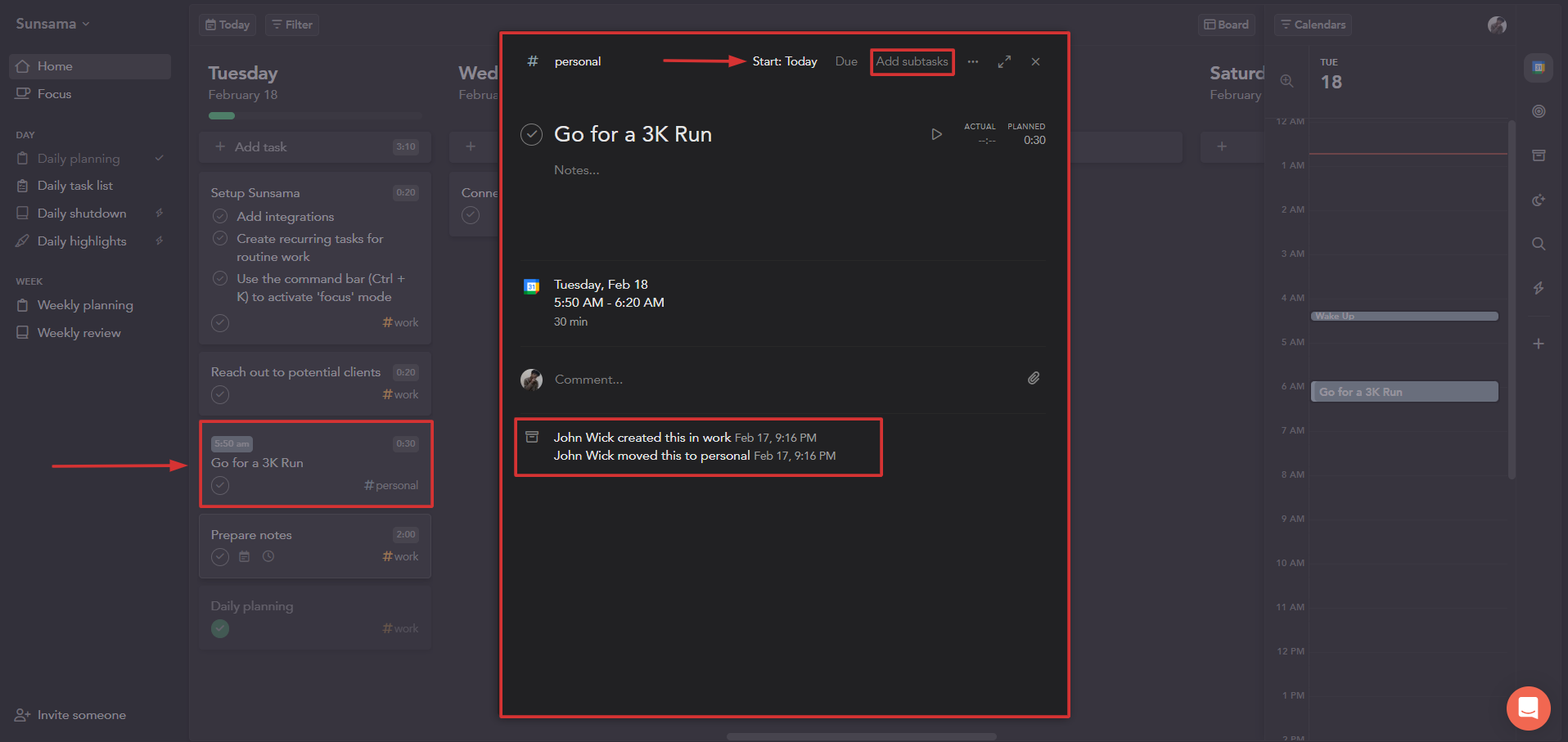Click the search magnifier in right sidebar
This screenshot has width=1568, height=742.
pyautogui.click(x=1539, y=244)
